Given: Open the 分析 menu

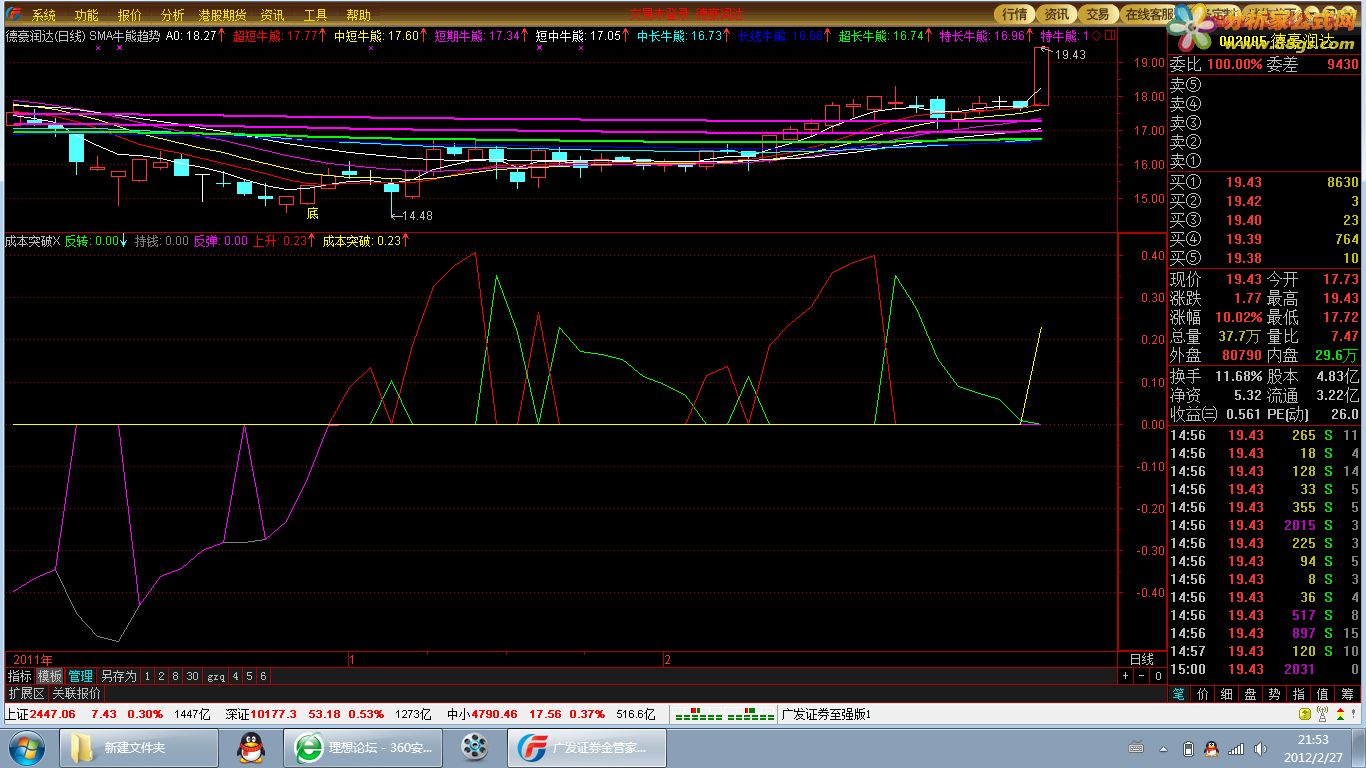Looking at the screenshot, I should click(x=172, y=15).
